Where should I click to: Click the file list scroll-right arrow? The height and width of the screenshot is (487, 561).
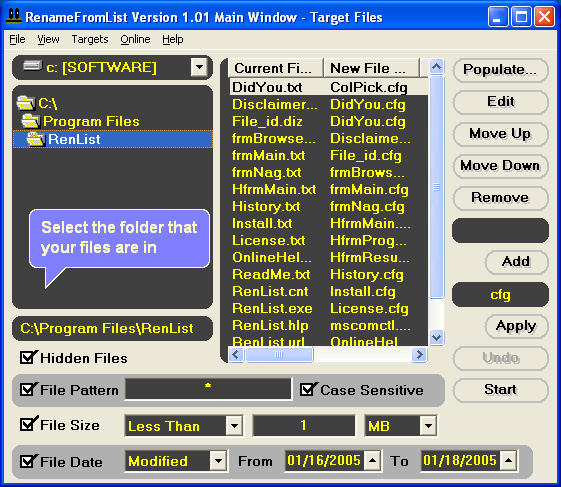(419, 355)
